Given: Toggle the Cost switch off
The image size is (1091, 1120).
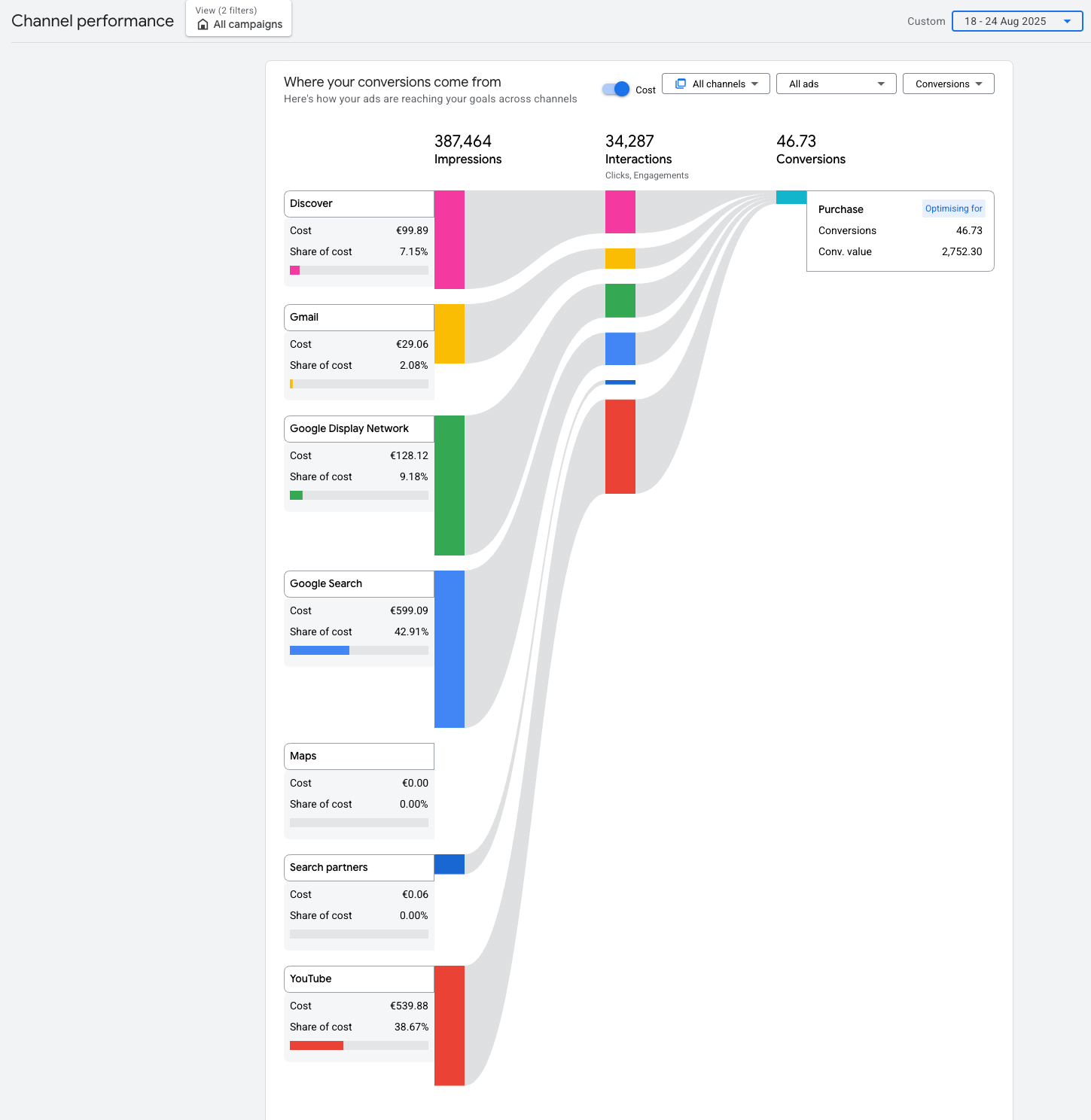Looking at the screenshot, I should tap(616, 89).
